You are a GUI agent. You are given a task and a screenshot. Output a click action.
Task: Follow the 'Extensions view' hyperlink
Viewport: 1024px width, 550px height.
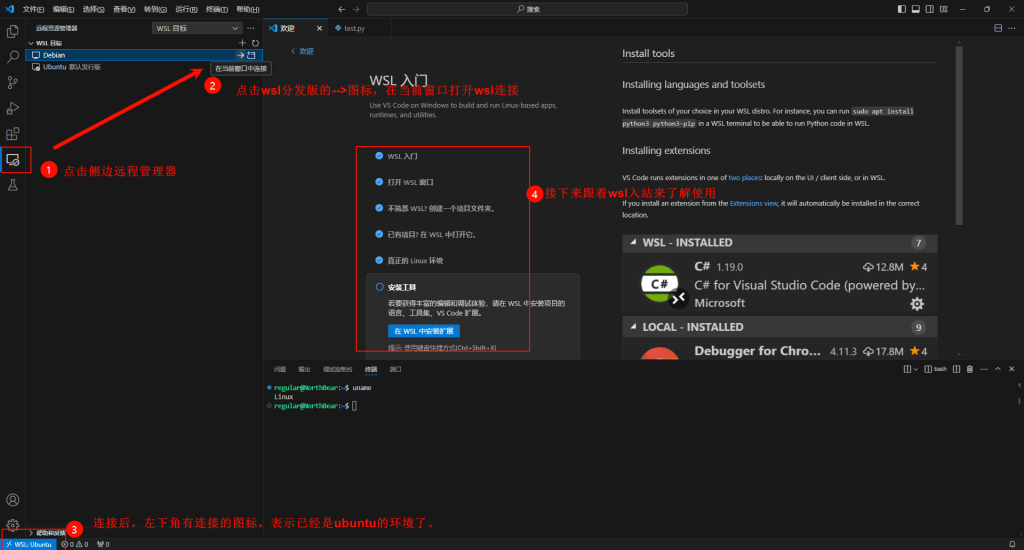pyautogui.click(x=753, y=203)
